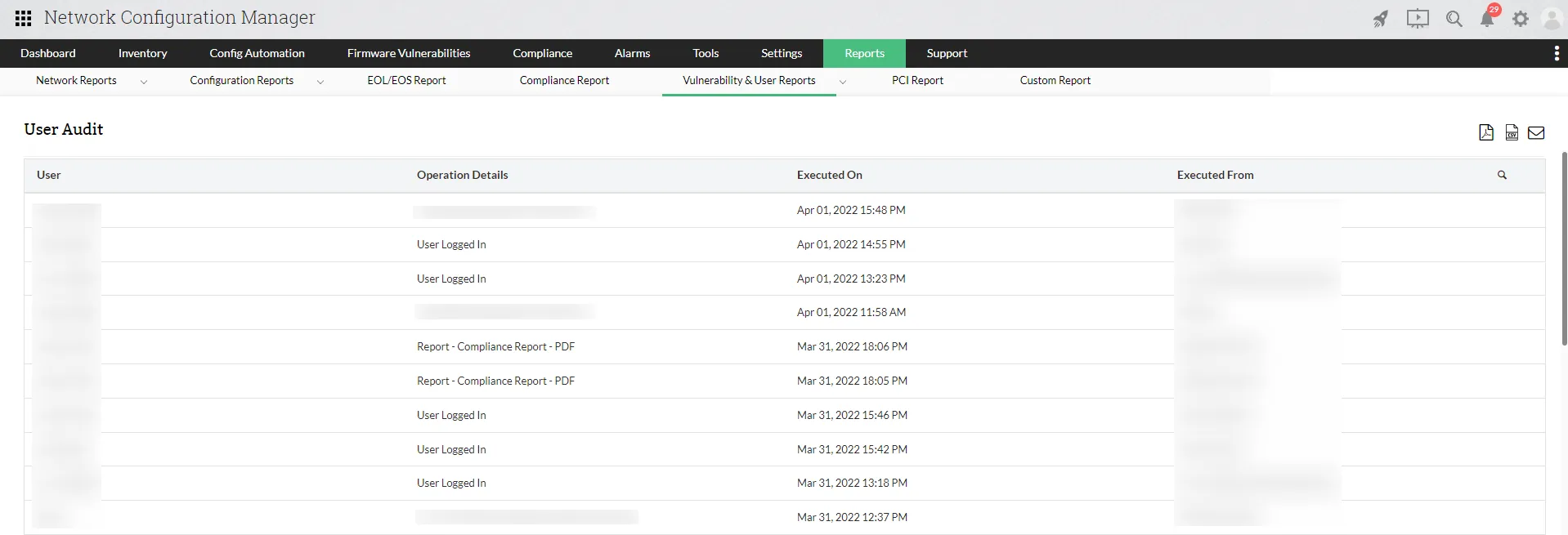Open the Tools tab
Image resolution: width=1568 pixels, height=535 pixels.
point(706,53)
